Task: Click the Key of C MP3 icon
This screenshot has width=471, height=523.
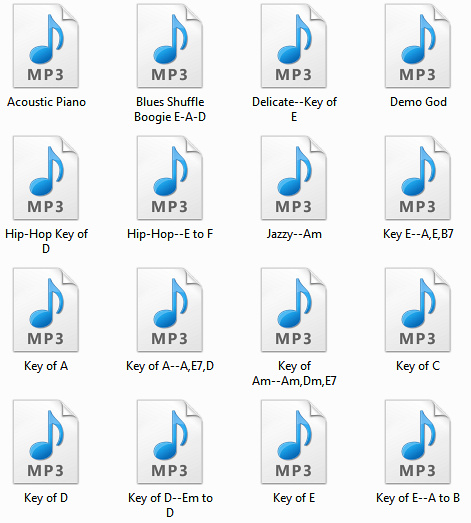Action: tap(418, 310)
